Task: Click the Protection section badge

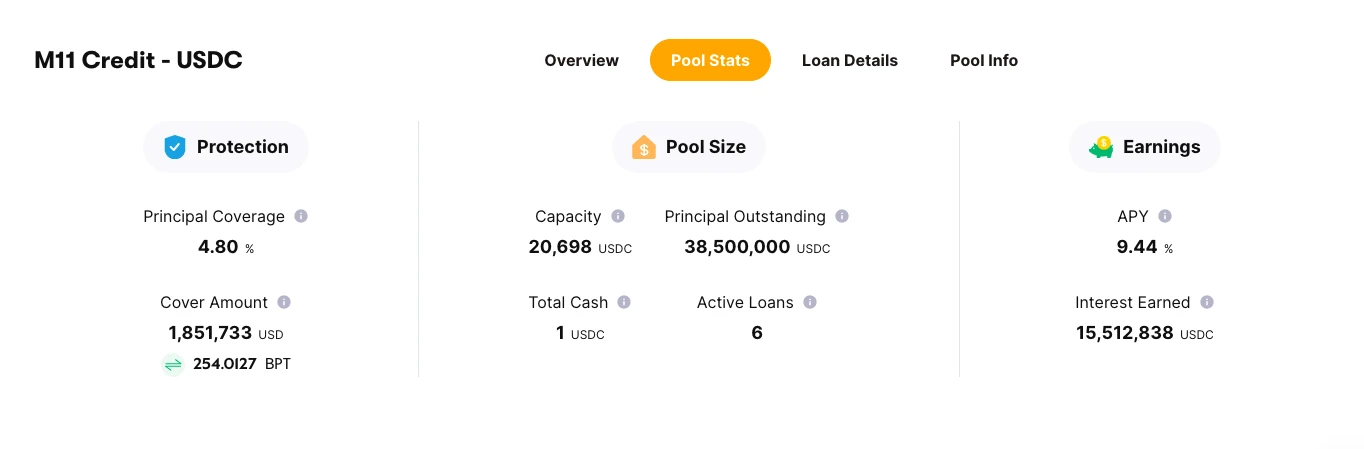Action: 226,147
